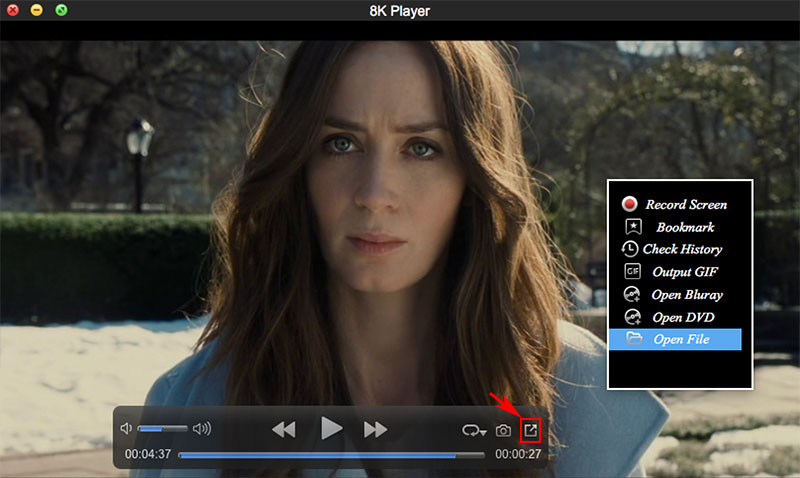Select Record Screen from the menu

[x=685, y=204]
